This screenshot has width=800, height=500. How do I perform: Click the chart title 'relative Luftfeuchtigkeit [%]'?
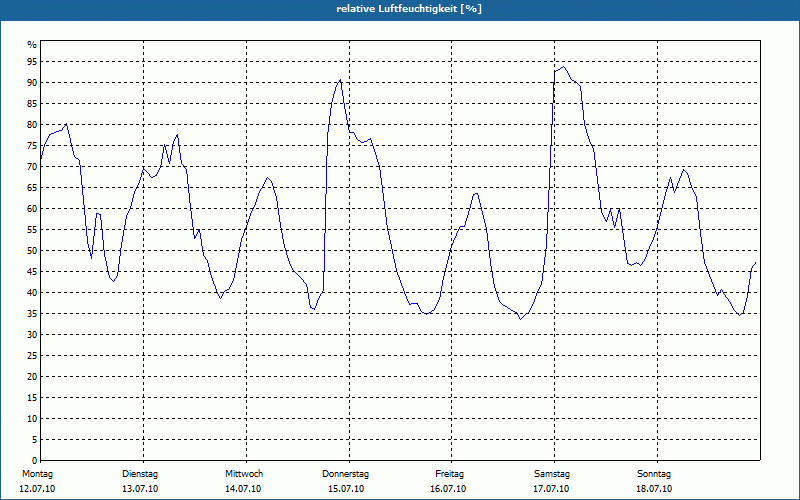click(x=409, y=9)
